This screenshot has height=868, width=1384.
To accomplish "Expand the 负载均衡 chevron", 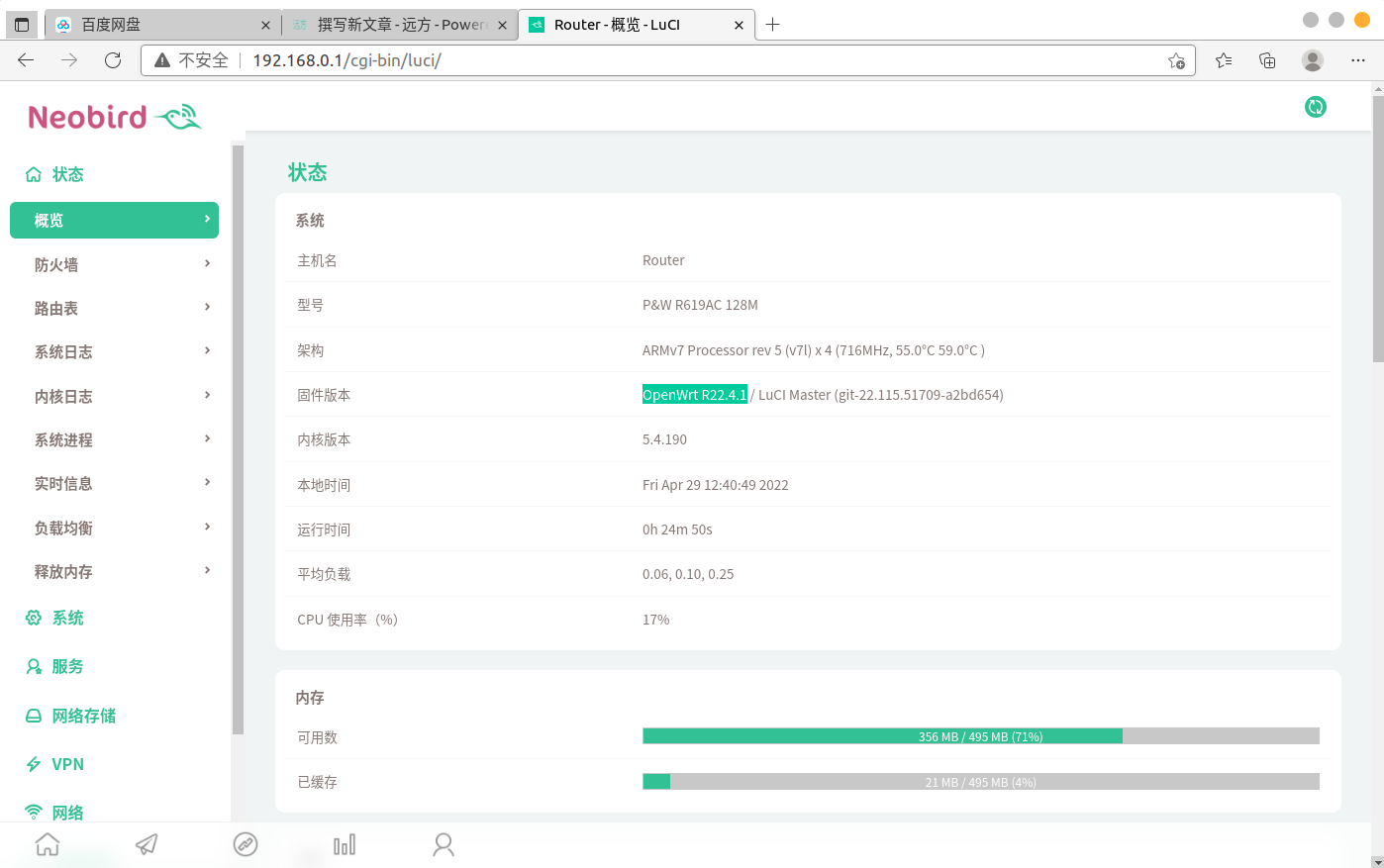I will (x=207, y=527).
